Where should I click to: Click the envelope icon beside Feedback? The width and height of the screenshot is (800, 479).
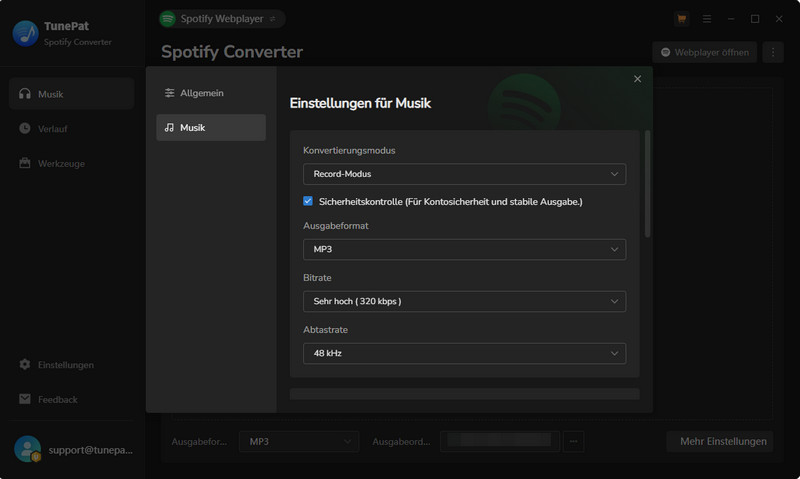coord(24,399)
